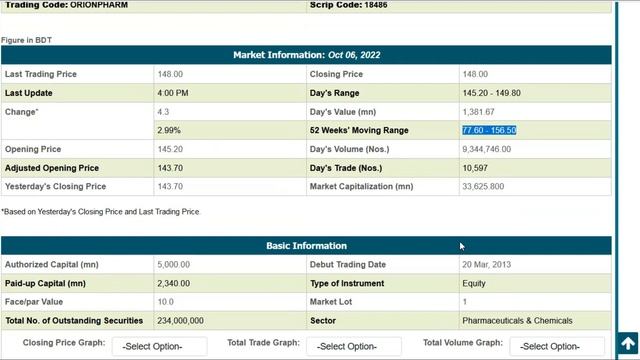
Task: Click the Day's Volume value 9,344,746.00
Action: [x=487, y=149]
